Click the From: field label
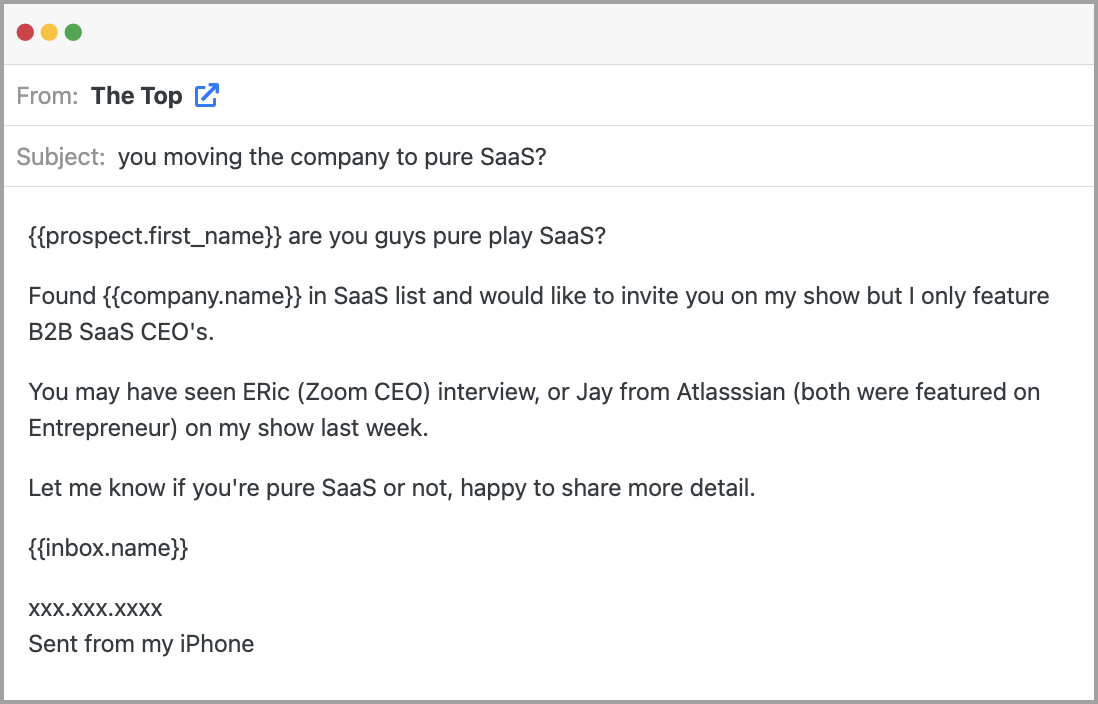The height and width of the screenshot is (704, 1098). pyautogui.click(x=47, y=96)
